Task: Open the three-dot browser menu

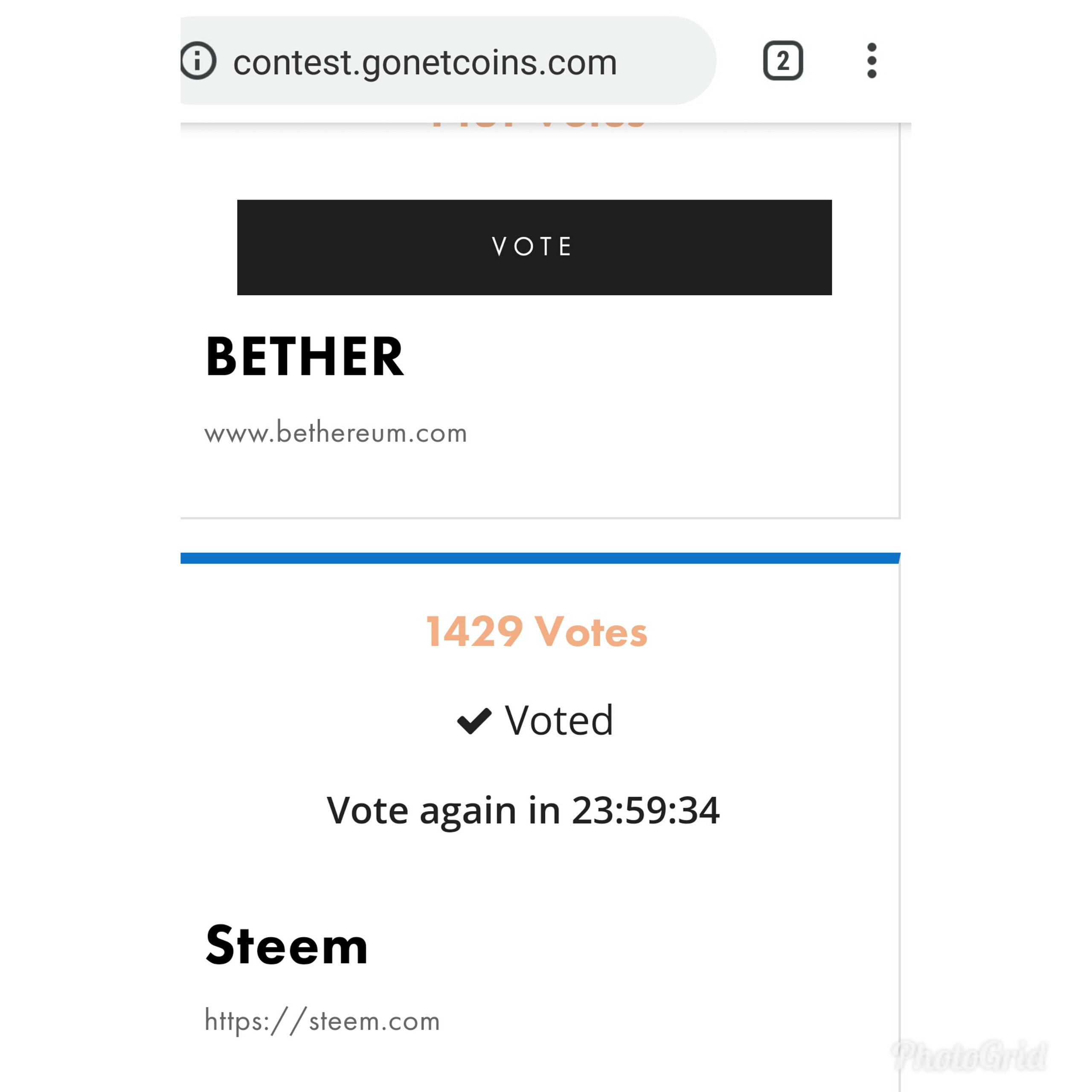Action: (871, 61)
